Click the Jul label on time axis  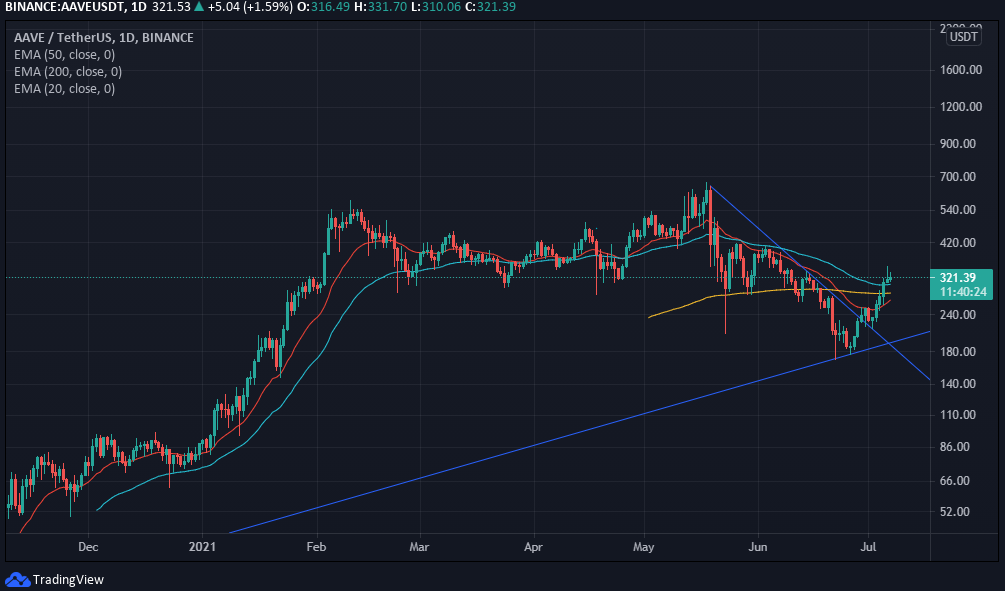point(868,547)
